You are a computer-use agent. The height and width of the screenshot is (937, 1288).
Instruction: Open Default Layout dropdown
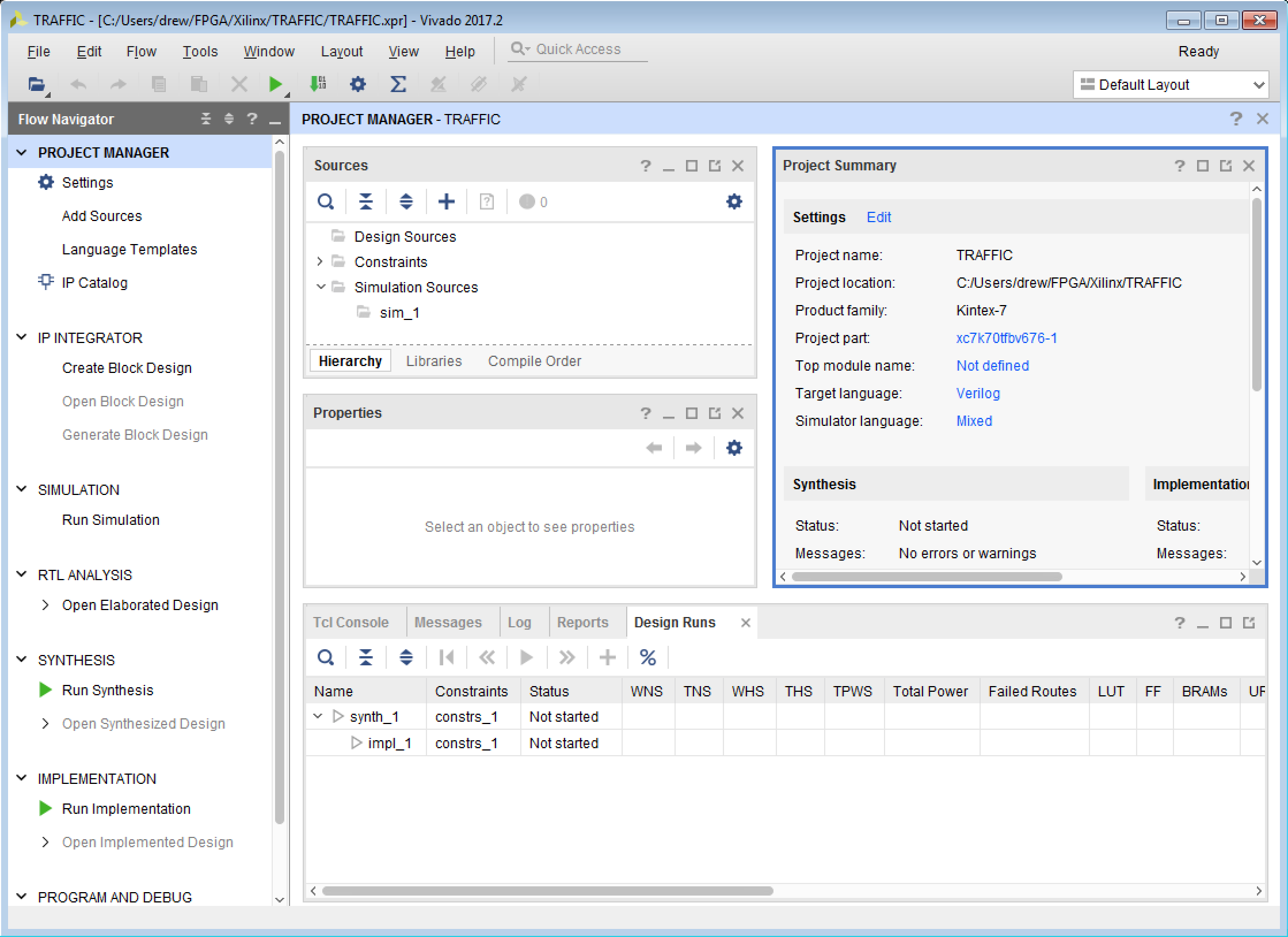[x=1171, y=85]
